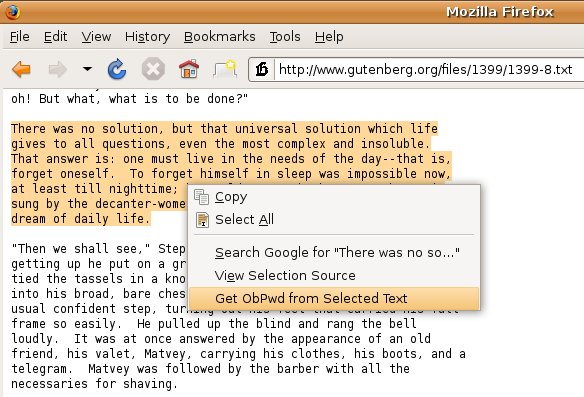Choose View Selection Source

[x=334, y=276]
